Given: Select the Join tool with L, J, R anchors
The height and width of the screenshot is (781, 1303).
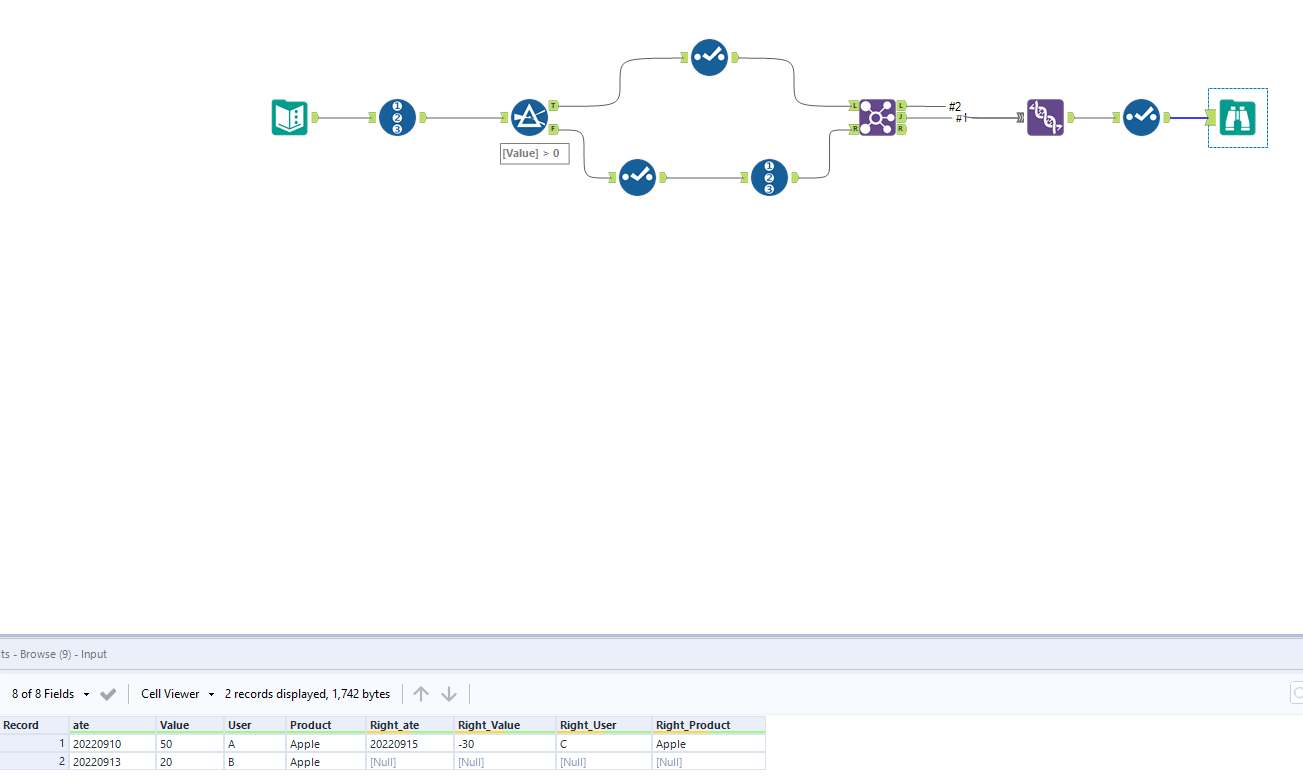Looking at the screenshot, I should click(877, 117).
